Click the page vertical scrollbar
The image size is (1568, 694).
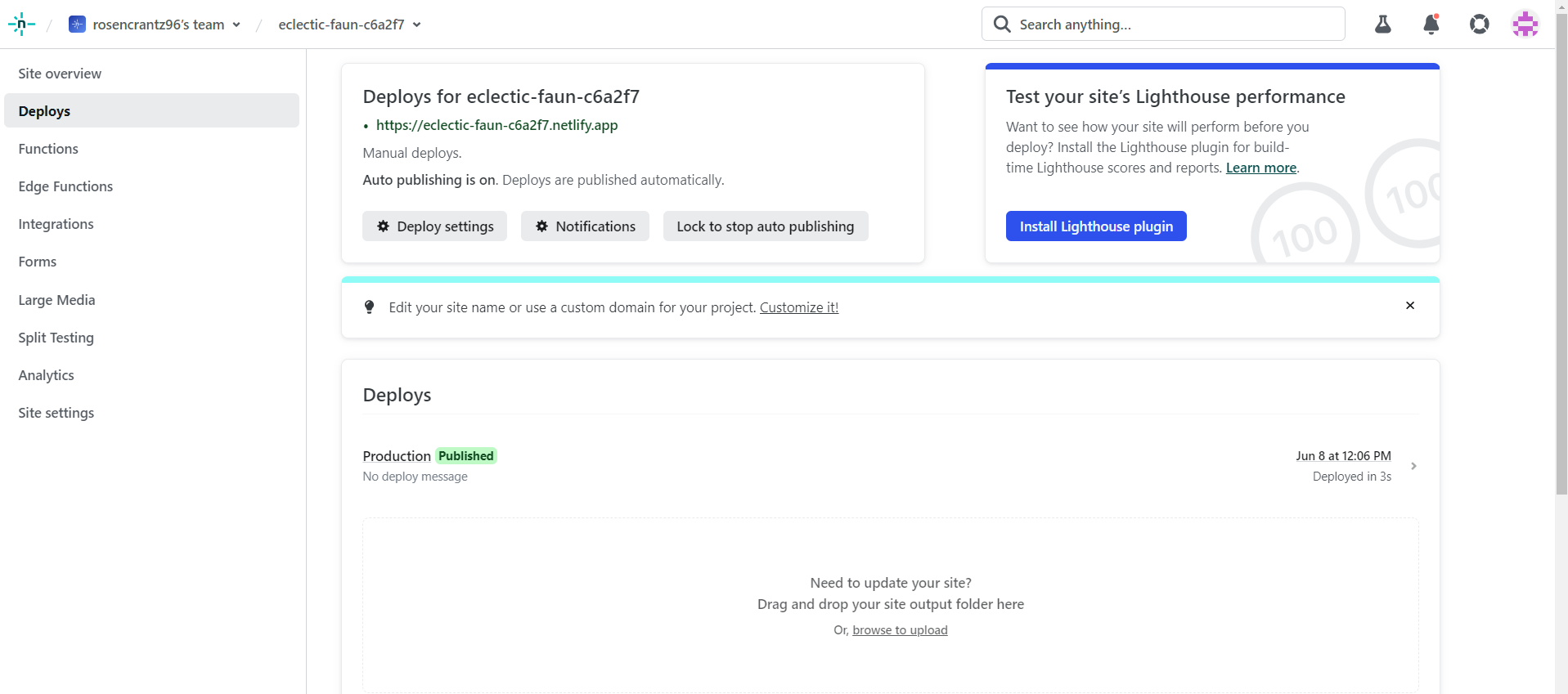(1561, 253)
